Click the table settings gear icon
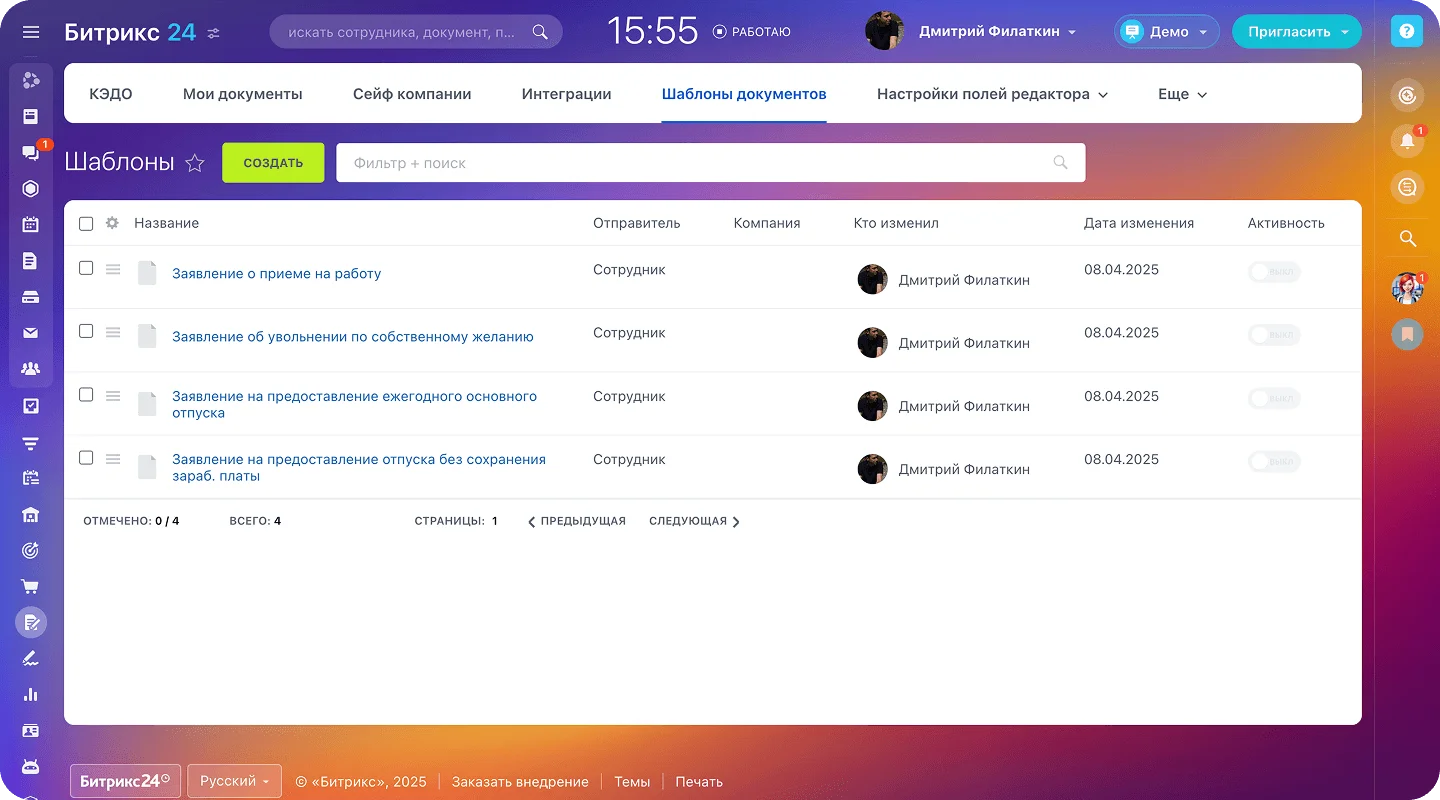This screenshot has width=1440, height=800. [112, 223]
